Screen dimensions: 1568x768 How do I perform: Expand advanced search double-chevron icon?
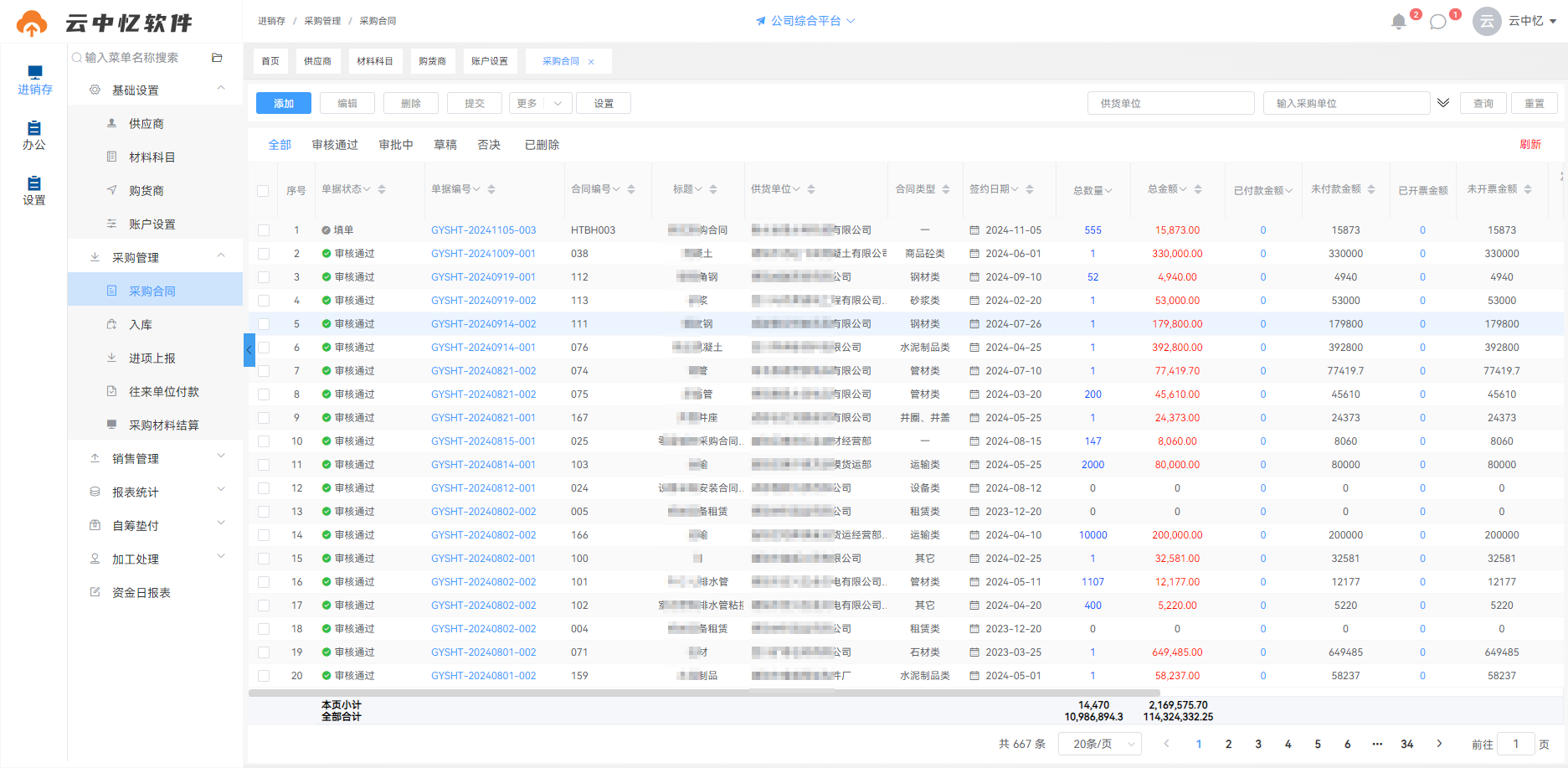[x=1443, y=103]
